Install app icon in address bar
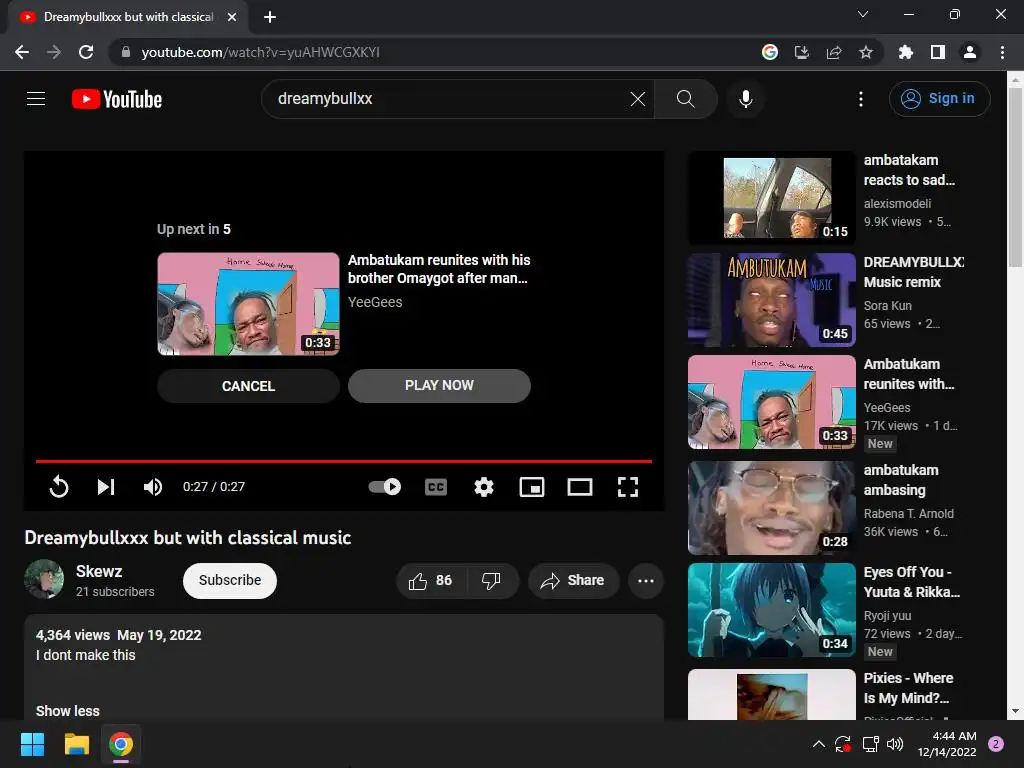The image size is (1024, 768). pyautogui.click(x=801, y=52)
